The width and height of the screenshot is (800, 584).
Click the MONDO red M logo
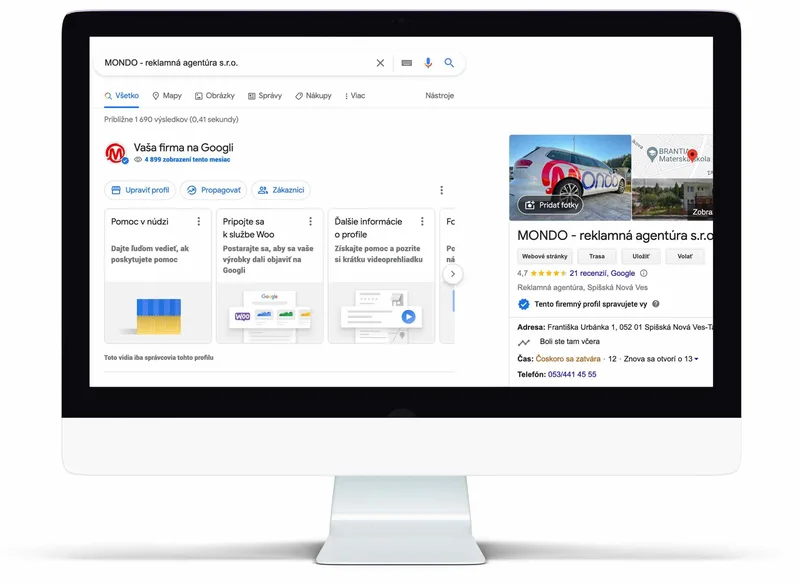click(116, 153)
